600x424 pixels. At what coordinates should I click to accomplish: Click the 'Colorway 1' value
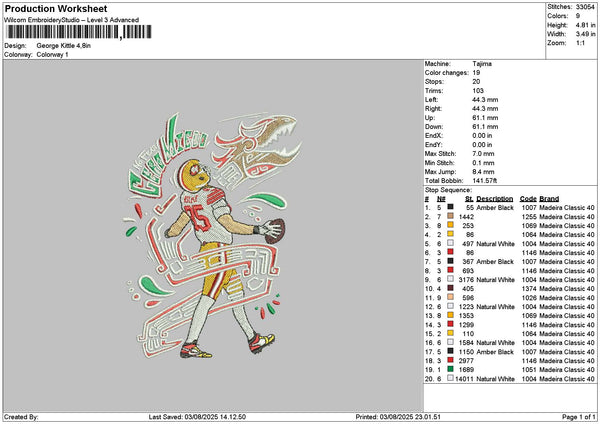[52, 55]
